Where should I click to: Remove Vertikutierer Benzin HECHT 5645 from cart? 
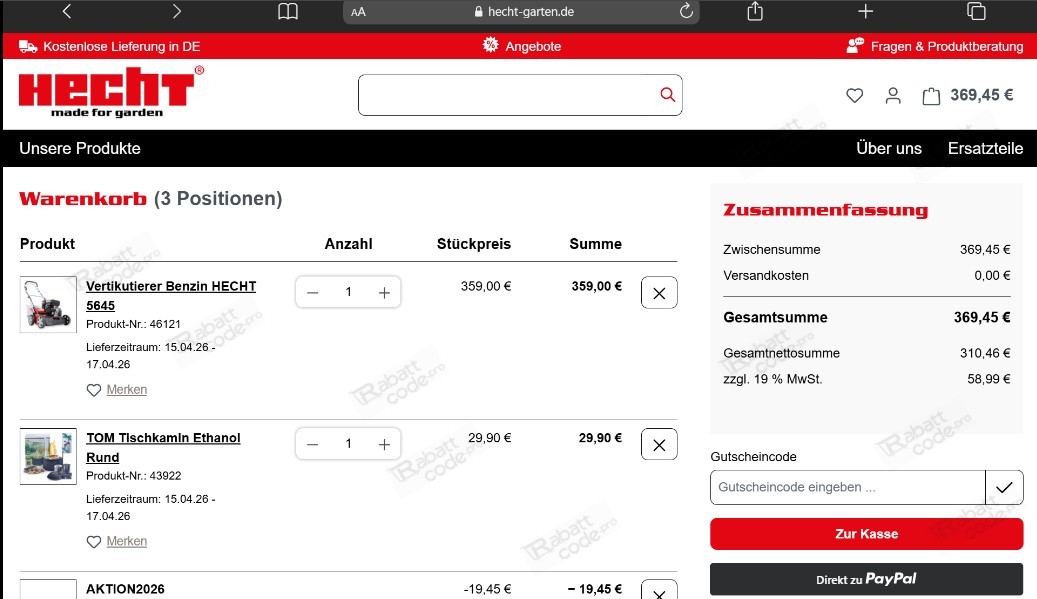point(659,293)
